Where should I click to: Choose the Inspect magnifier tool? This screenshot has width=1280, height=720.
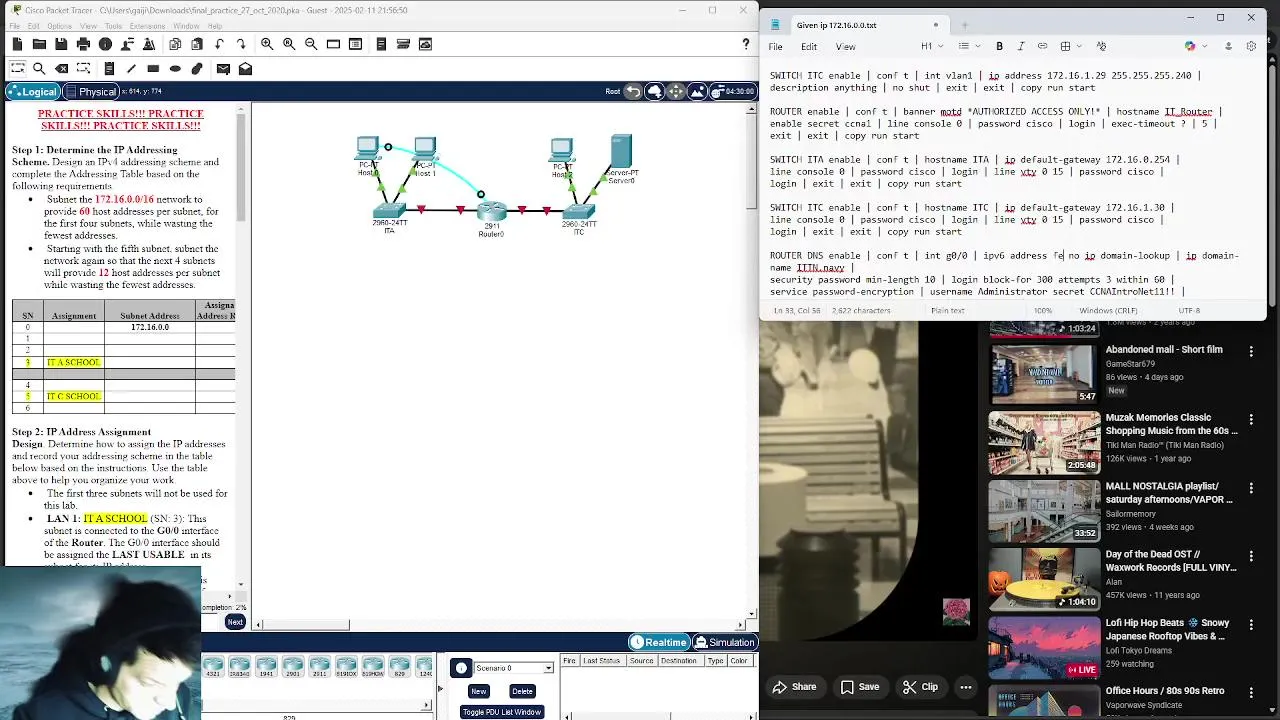39,69
